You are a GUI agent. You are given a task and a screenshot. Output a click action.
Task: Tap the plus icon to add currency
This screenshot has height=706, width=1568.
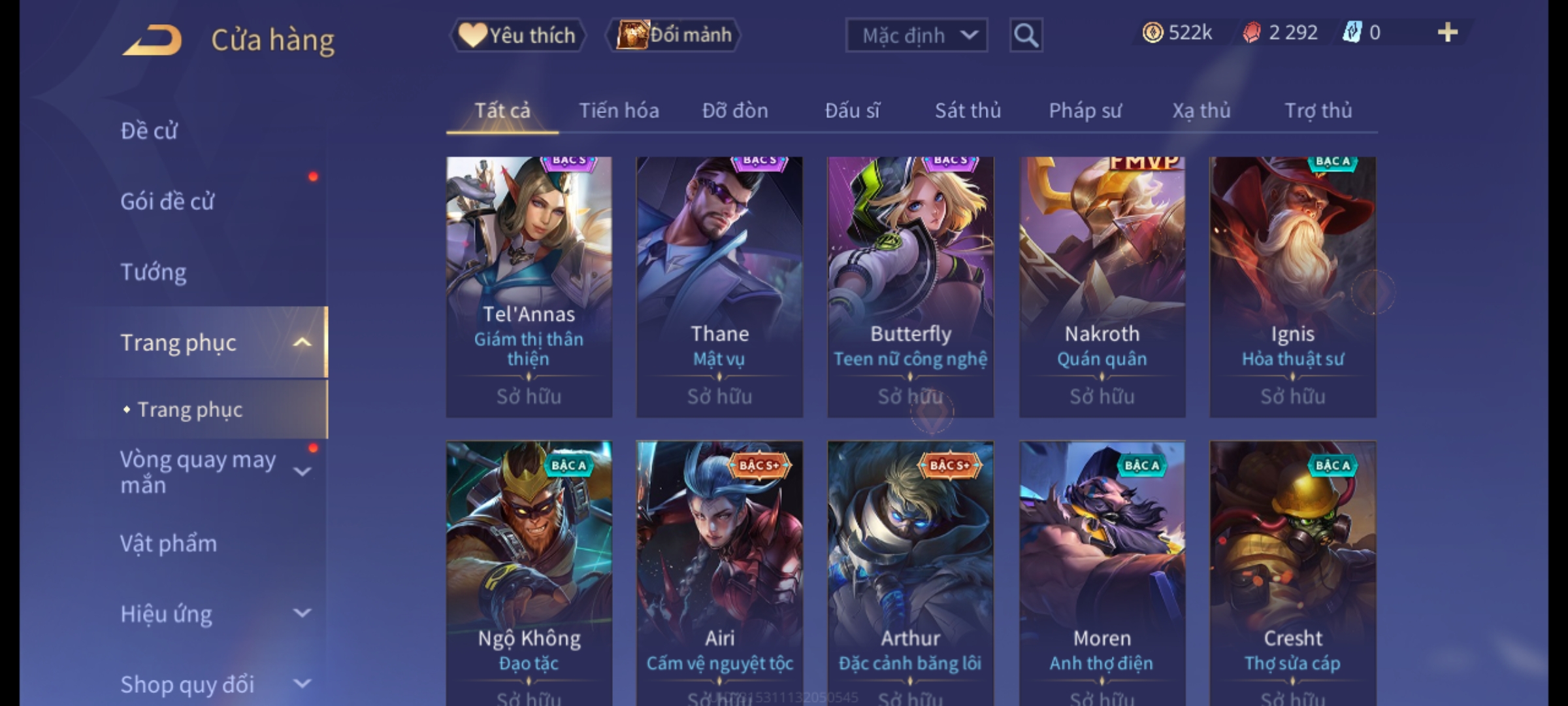(x=1448, y=33)
